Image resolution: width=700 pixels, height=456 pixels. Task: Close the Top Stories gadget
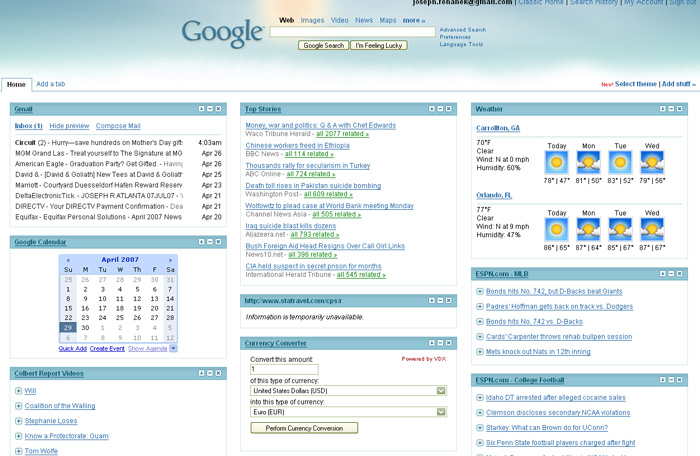(449, 109)
